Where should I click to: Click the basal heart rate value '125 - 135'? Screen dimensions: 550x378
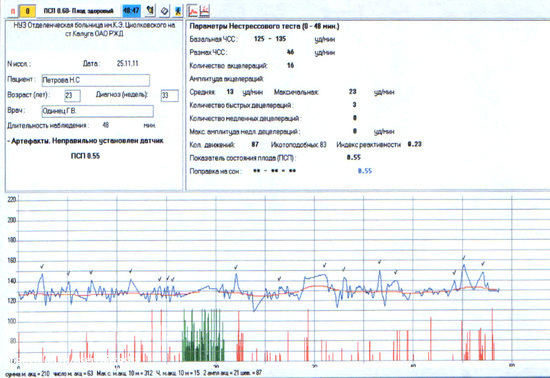[x=270, y=39]
